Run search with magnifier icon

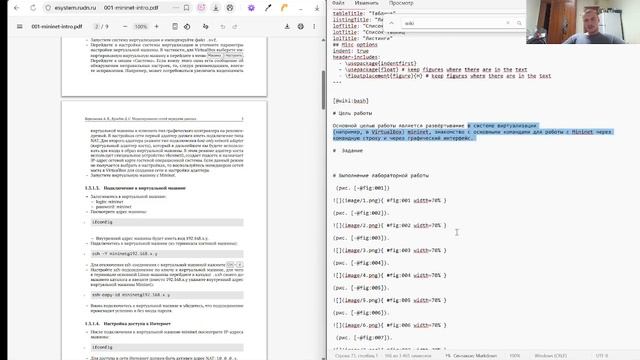[519, 23]
